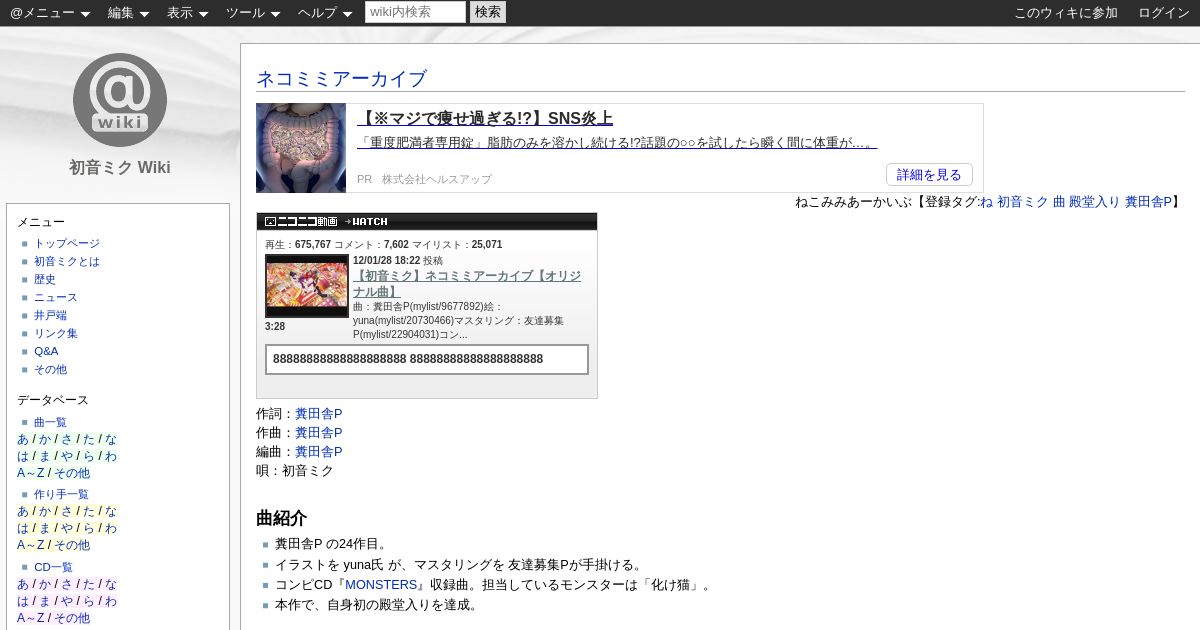Open the ログイン link
The width and height of the screenshot is (1200, 630).
click(1164, 13)
